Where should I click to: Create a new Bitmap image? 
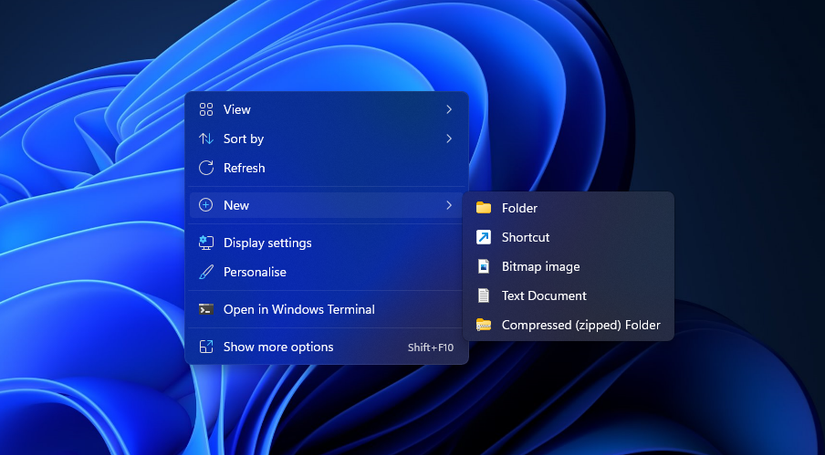click(x=540, y=267)
